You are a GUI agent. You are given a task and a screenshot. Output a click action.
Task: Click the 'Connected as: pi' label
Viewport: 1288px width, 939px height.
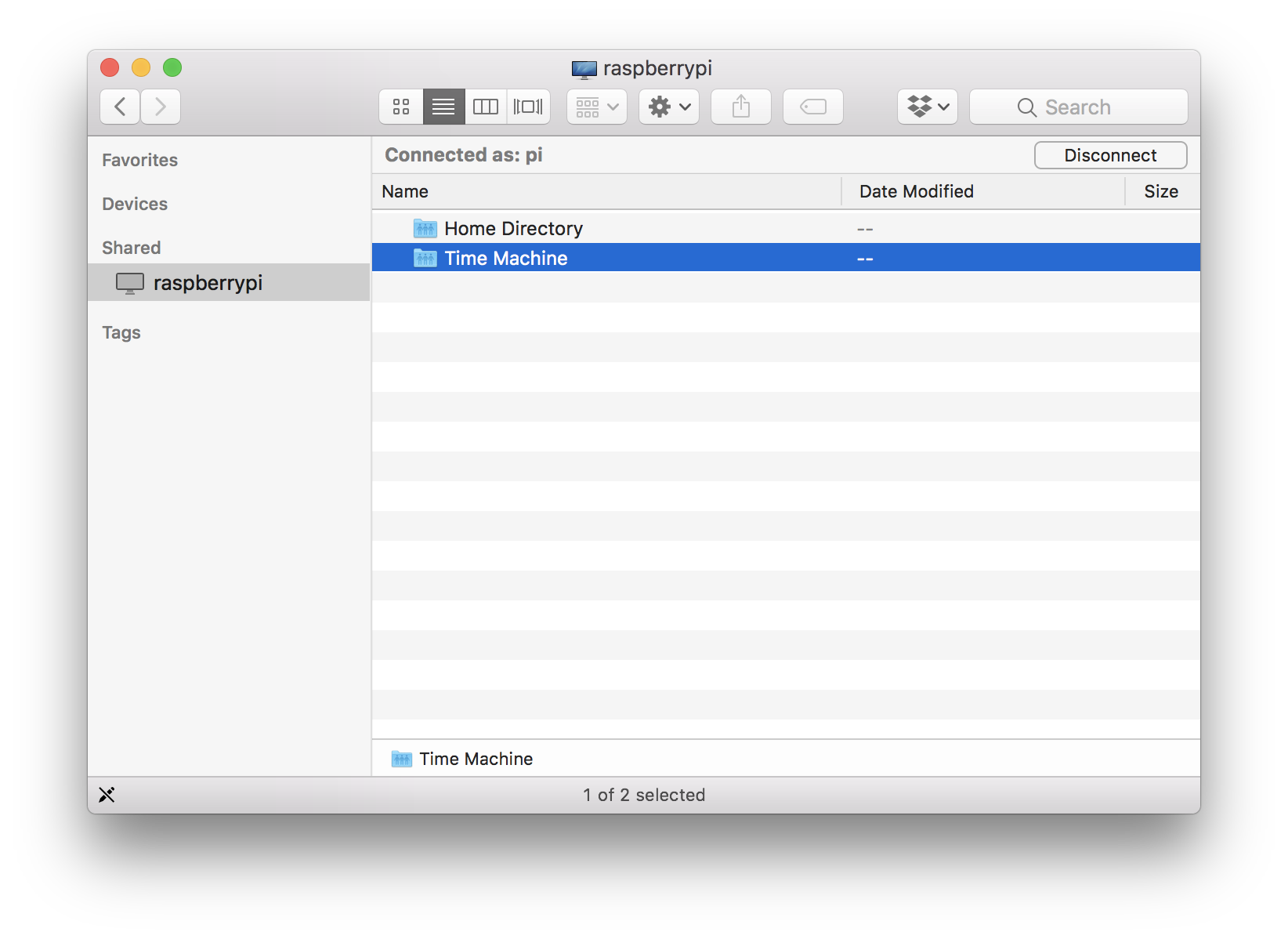tap(464, 155)
